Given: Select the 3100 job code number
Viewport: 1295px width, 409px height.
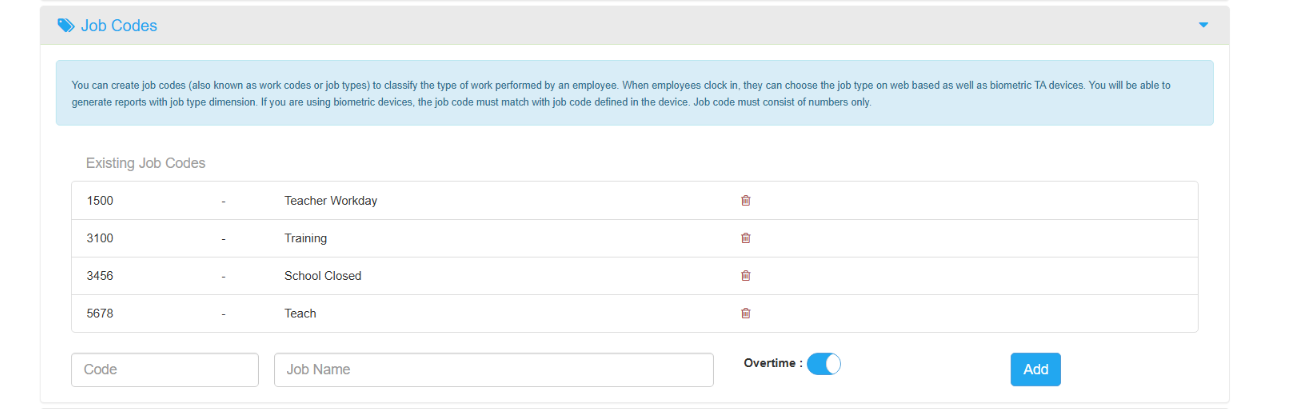Looking at the screenshot, I should (100, 239).
